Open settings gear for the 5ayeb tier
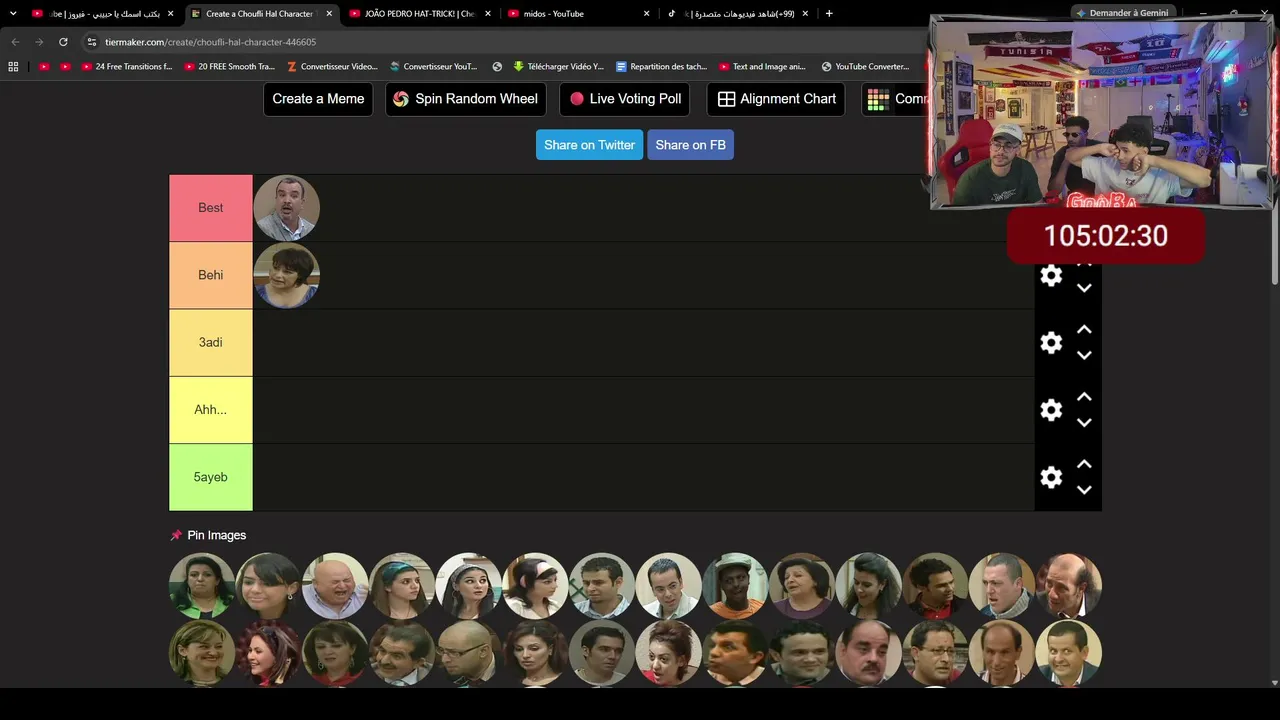1280x720 pixels. tap(1051, 477)
